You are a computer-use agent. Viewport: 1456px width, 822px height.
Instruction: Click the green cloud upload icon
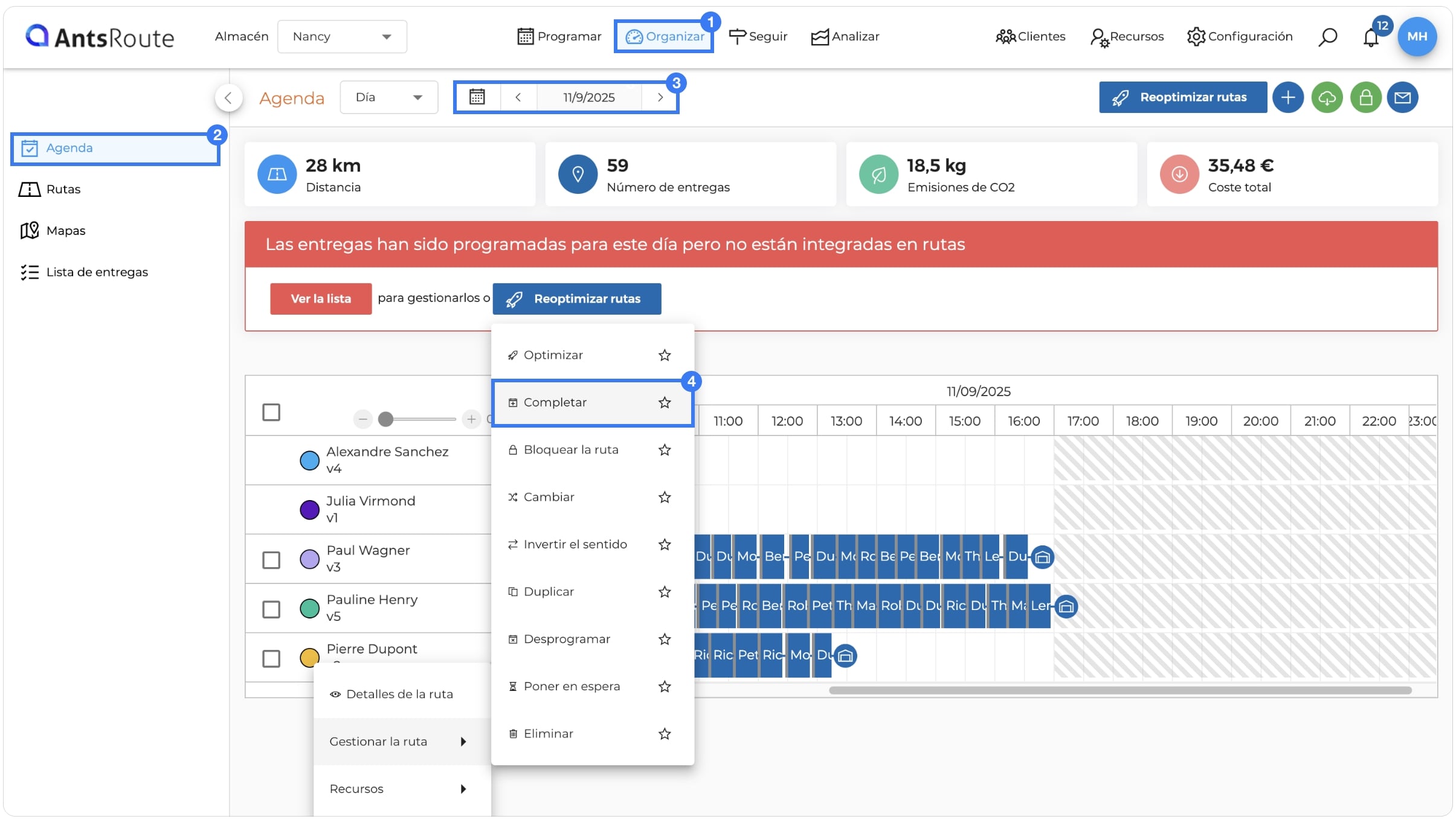point(1327,97)
